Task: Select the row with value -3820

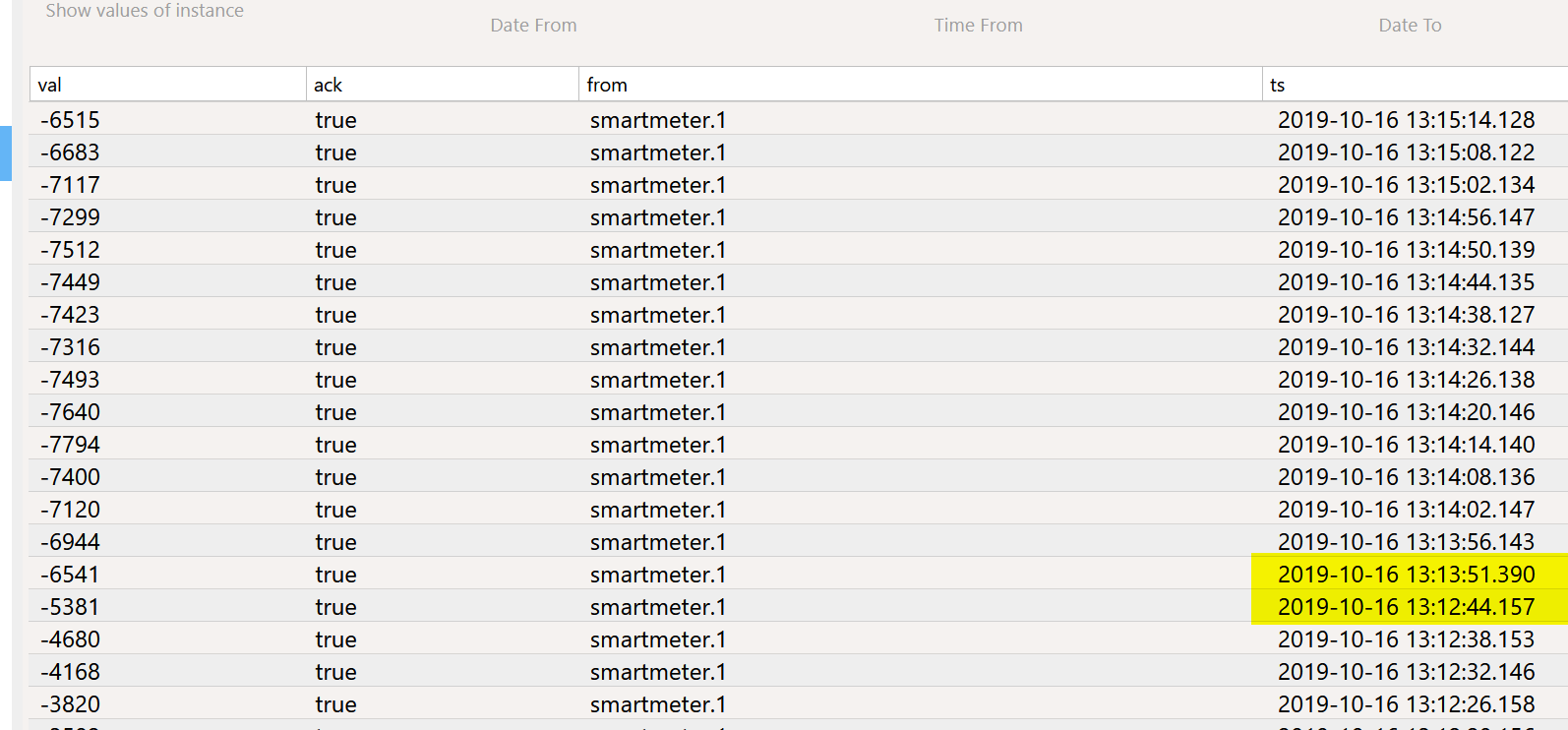Action: (799, 703)
